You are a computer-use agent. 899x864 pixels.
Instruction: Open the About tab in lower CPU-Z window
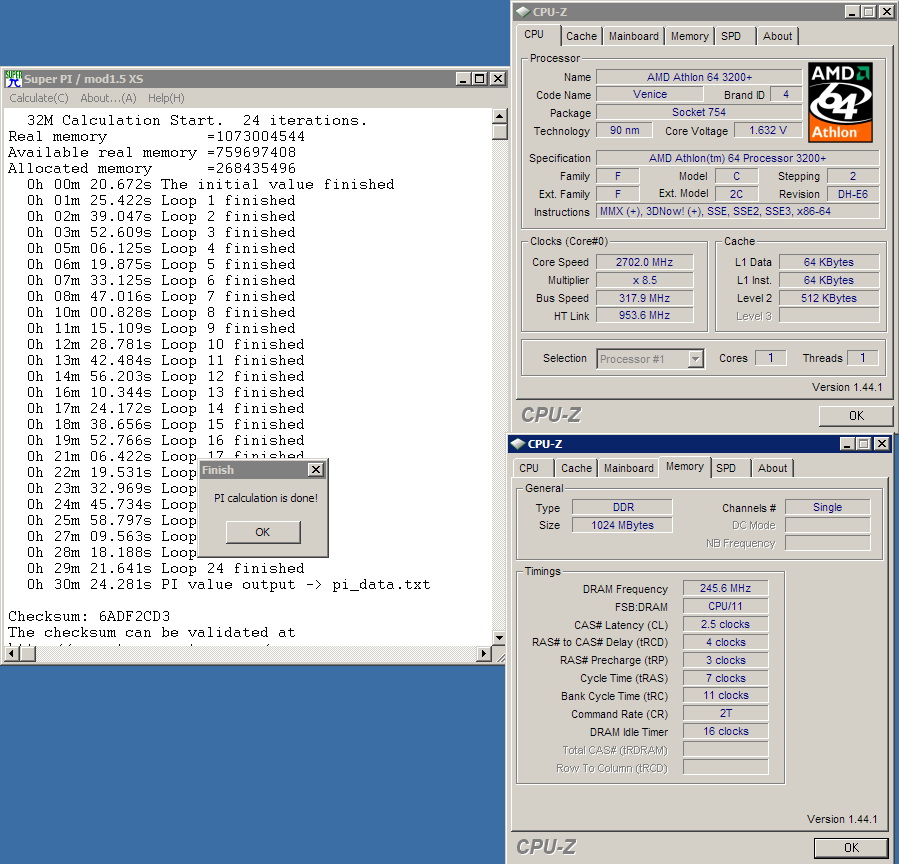pyautogui.click(x=772, y=468)
